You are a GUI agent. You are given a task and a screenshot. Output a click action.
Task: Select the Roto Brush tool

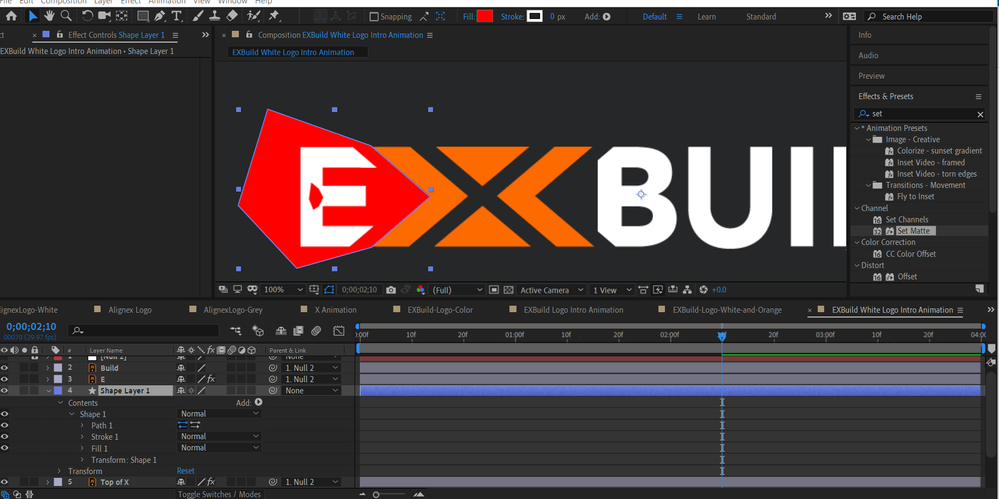254,16
